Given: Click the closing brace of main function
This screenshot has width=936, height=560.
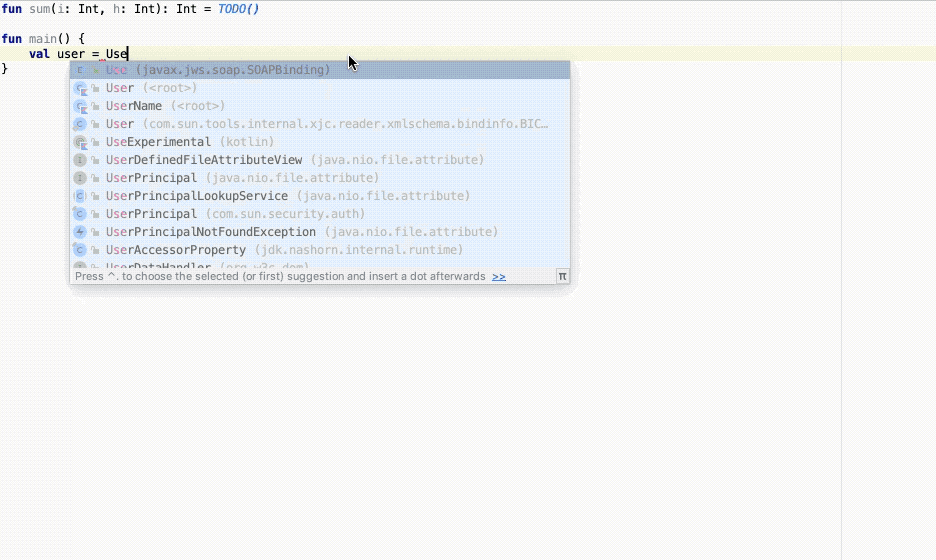Looking at the screenshot, I should click(5, 69).
